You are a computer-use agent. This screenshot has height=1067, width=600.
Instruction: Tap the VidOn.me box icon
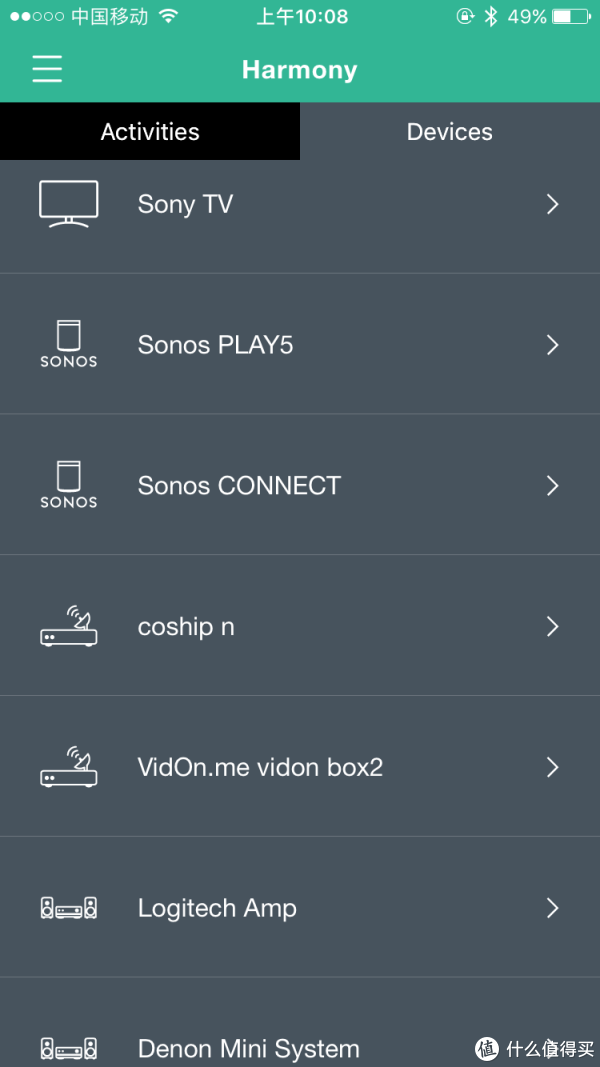[68, 767]
